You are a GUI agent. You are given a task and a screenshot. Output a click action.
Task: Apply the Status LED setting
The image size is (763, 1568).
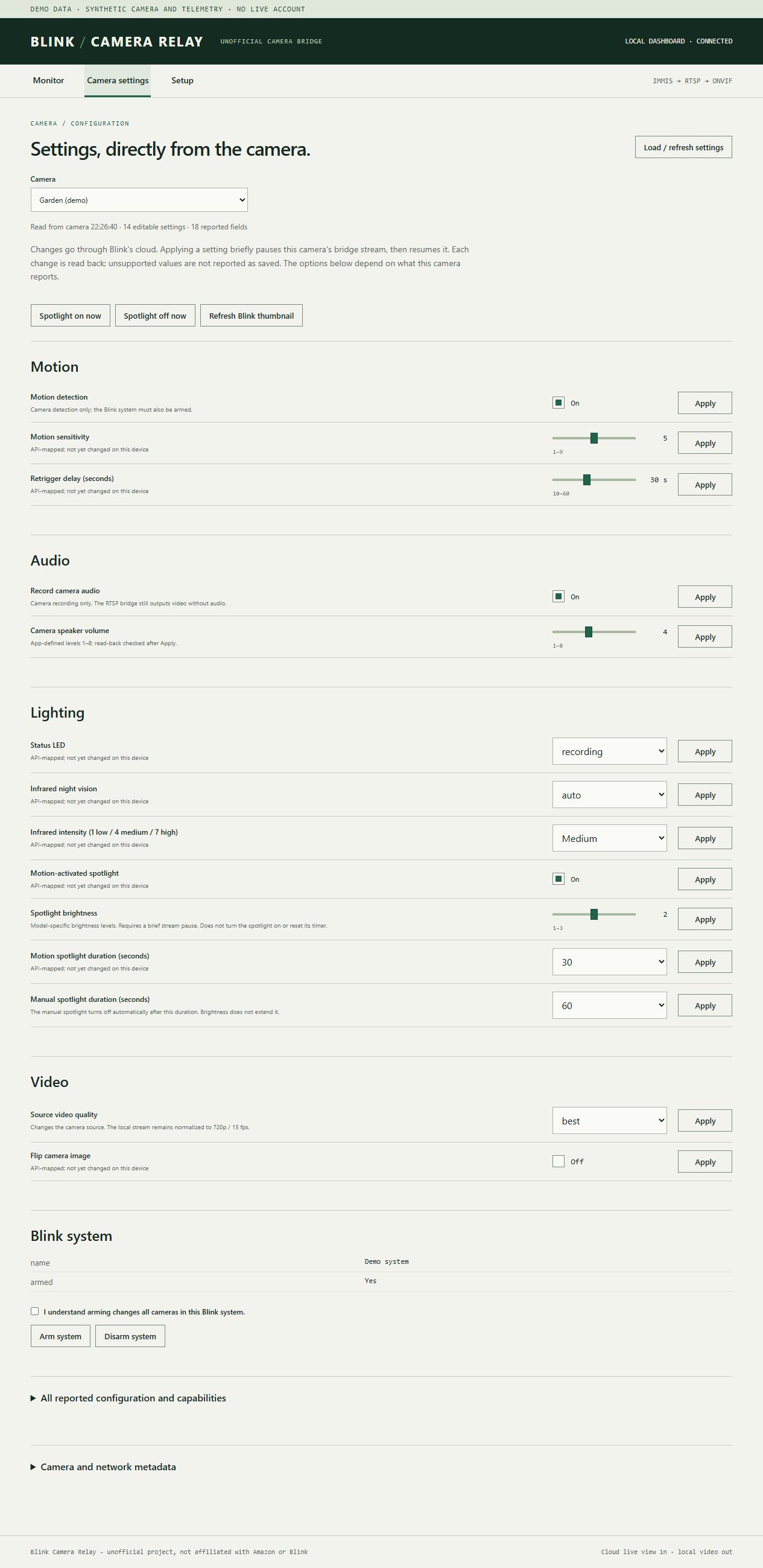(x=704, y=751)
